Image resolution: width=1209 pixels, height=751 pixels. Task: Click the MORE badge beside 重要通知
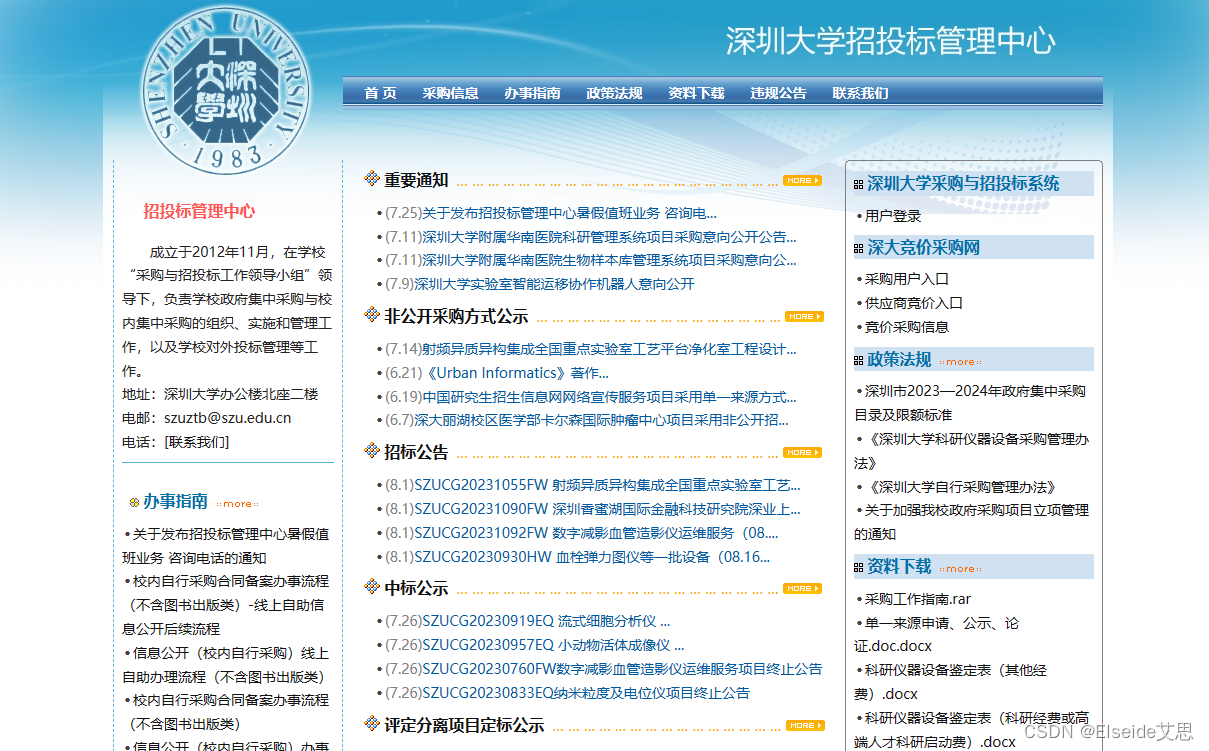802,181
